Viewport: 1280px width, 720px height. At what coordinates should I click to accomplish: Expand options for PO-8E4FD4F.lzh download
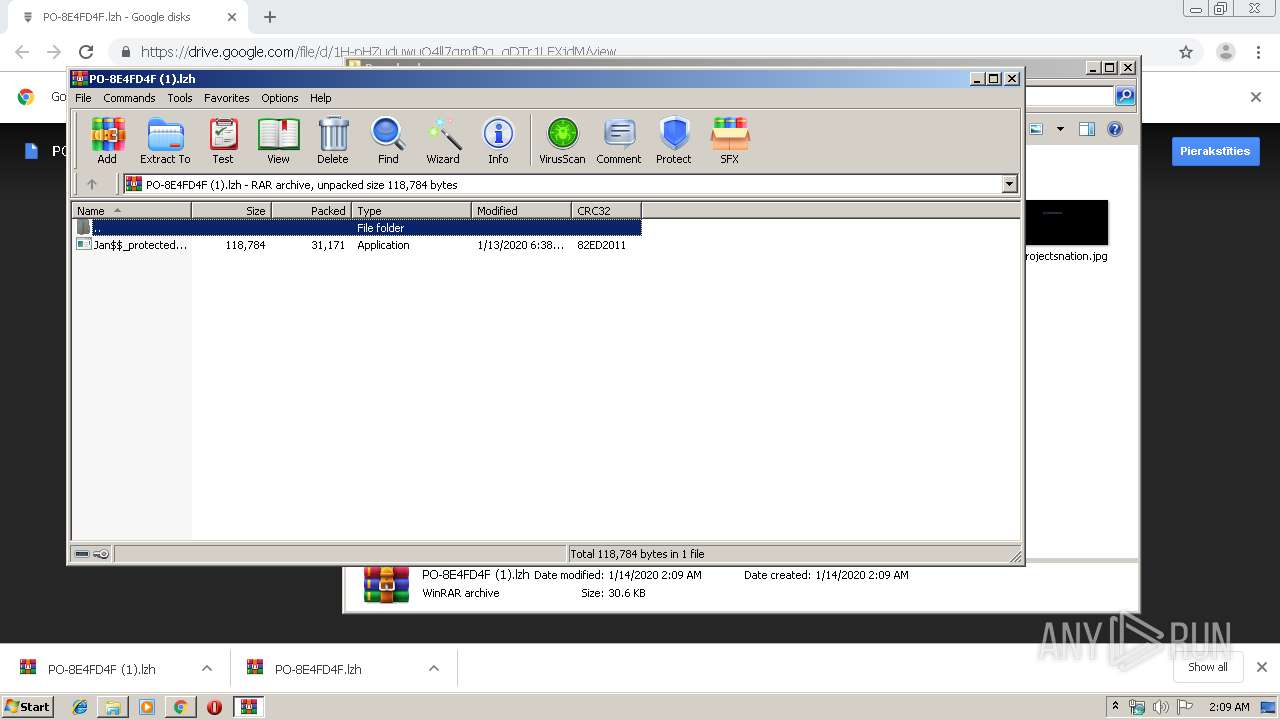click(434, 668)
